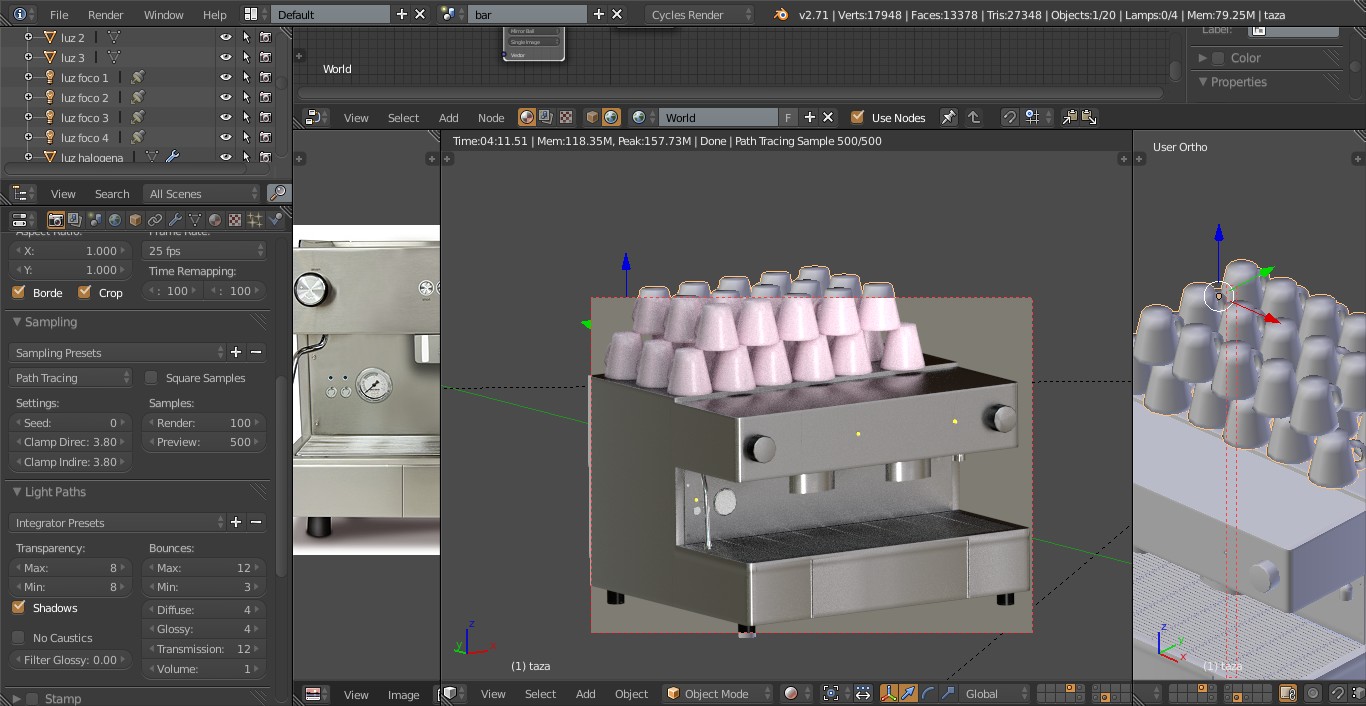Select the compositing node tree type icon
1366x706 pixels.
click(546, 117)
